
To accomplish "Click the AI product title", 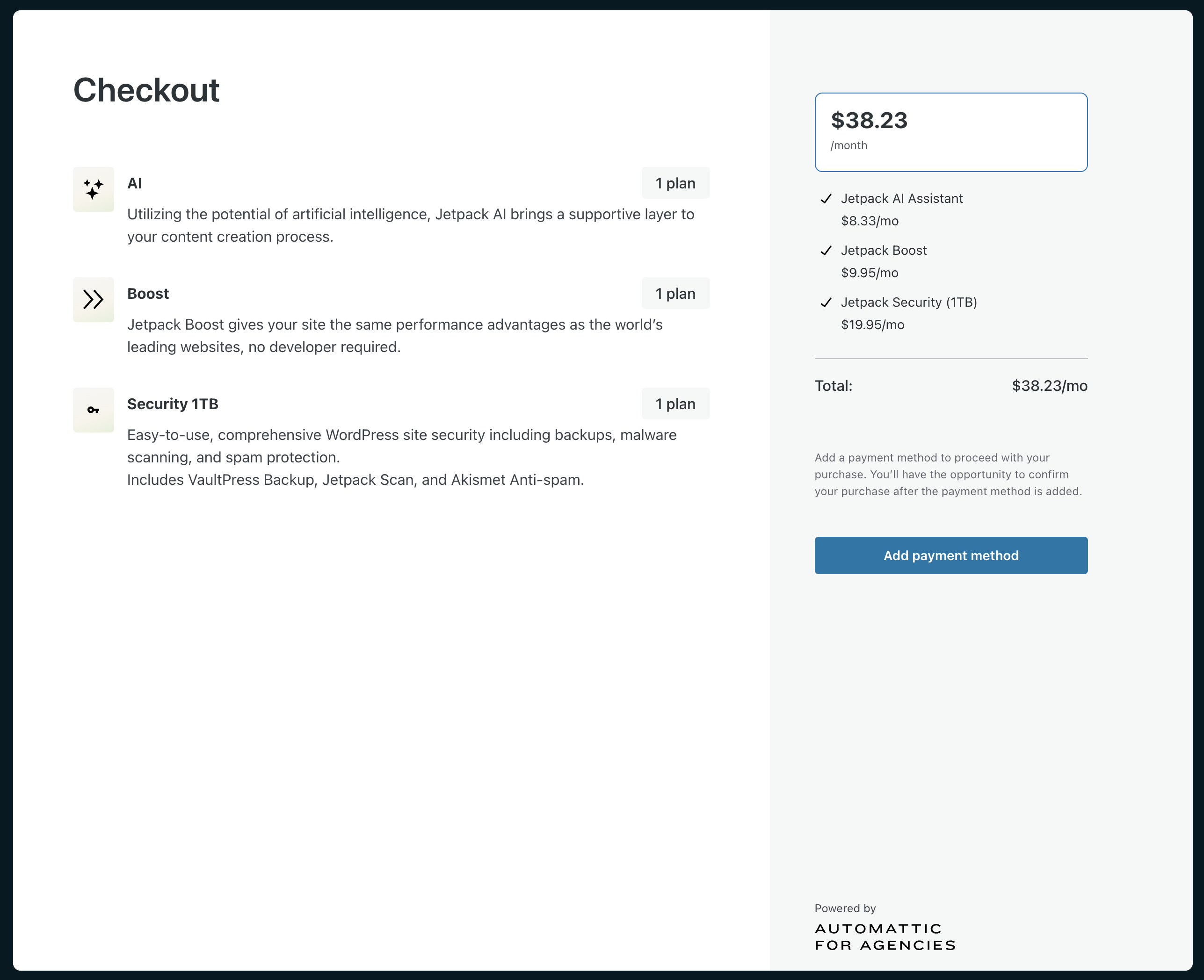I will tap(134, 183).
